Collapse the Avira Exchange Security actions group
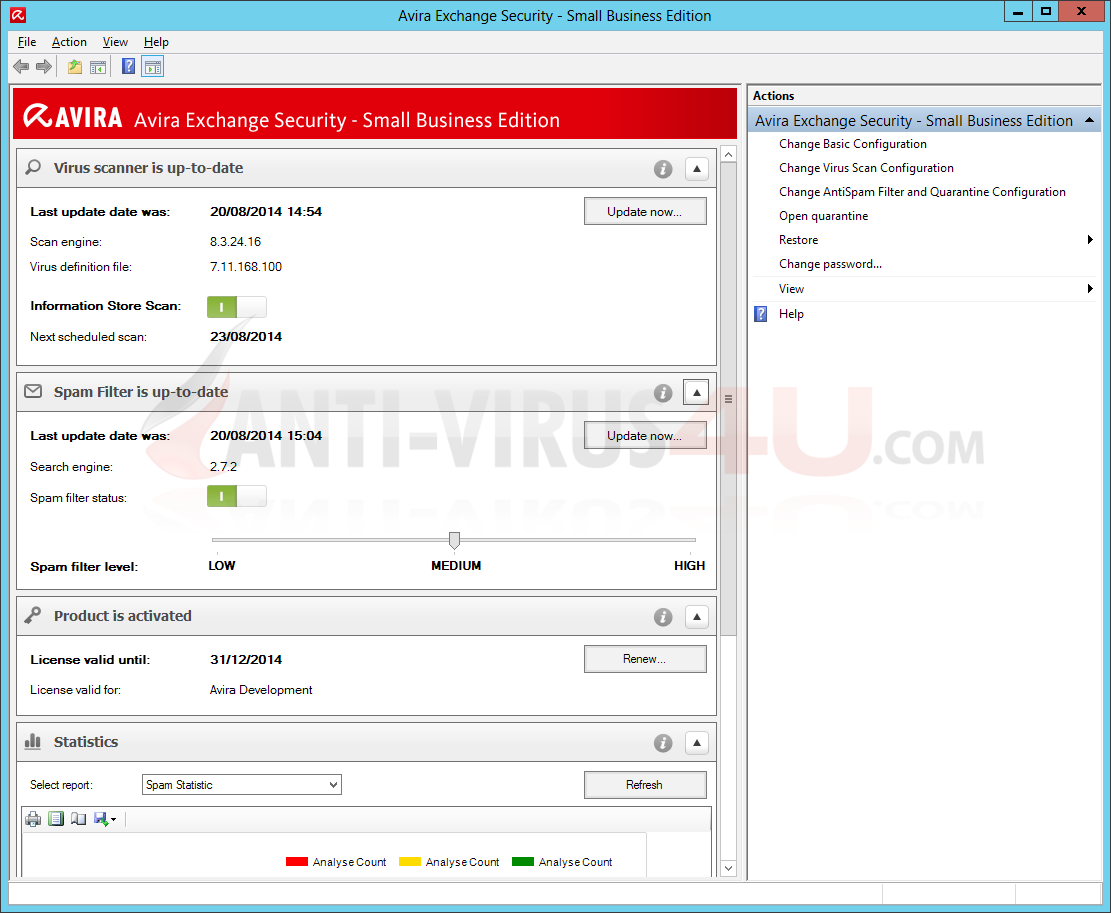Image resolution: width=1111 pixels, height=913 pixels. pyautogui.click(x=1089, y=120)
